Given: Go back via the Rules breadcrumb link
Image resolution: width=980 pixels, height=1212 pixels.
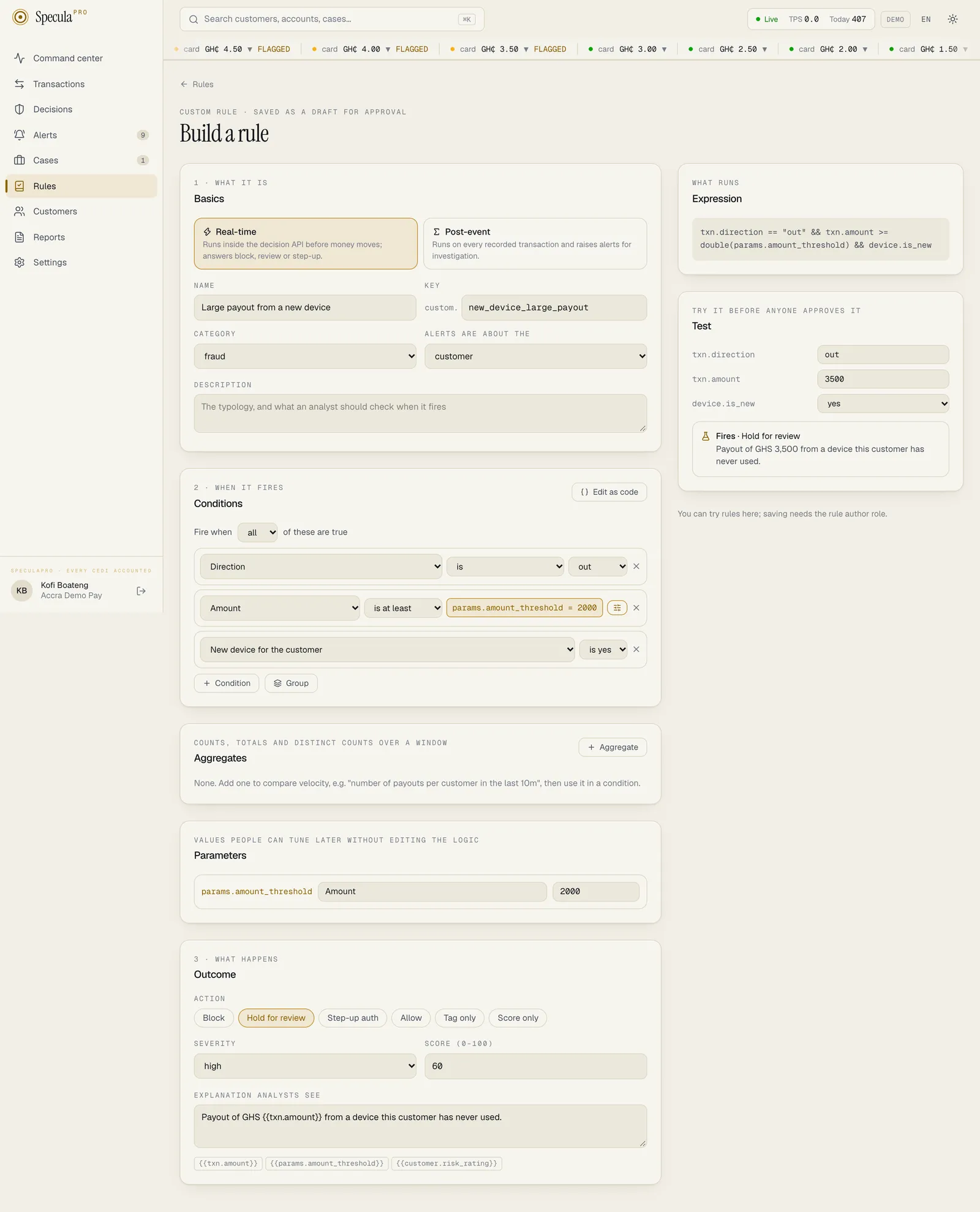Looking at the screenshot, I should pos(197,85).
